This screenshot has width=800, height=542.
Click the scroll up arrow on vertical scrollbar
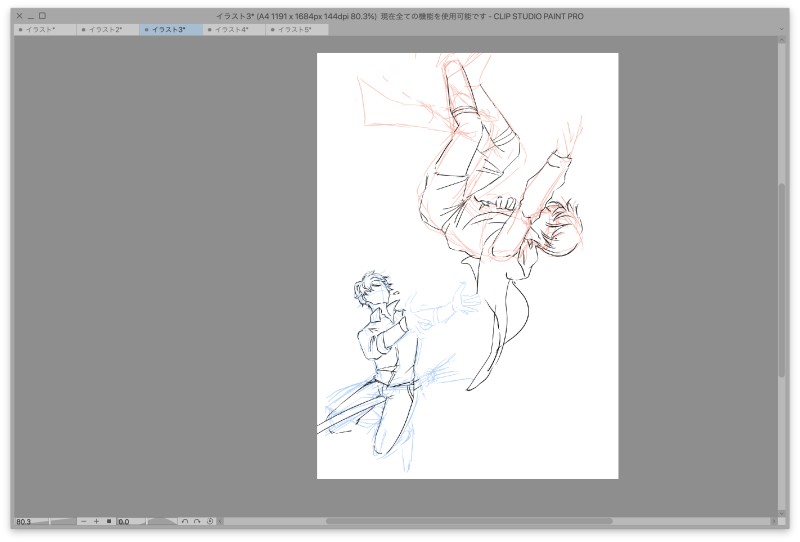[x=781, y=40]
